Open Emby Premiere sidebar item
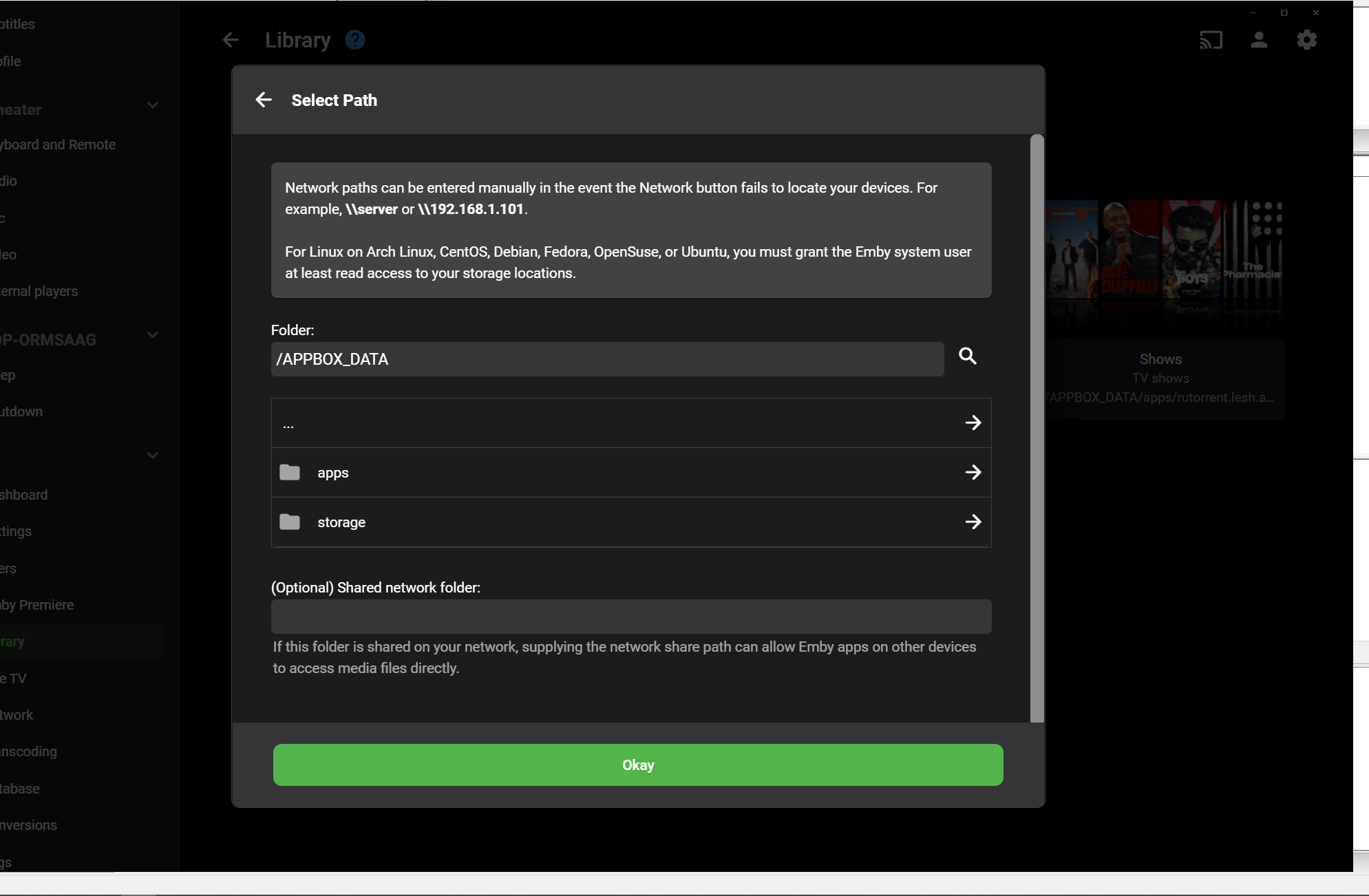 (38, 605)
